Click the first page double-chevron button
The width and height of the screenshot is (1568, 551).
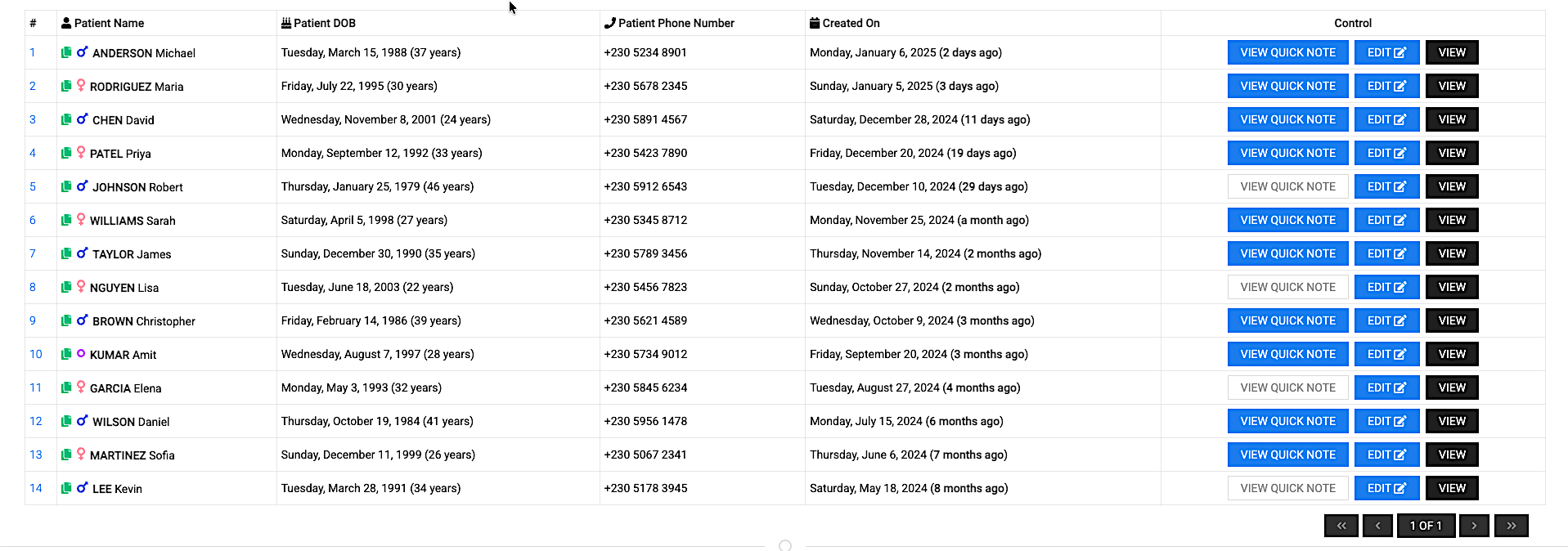(1341, 526)
